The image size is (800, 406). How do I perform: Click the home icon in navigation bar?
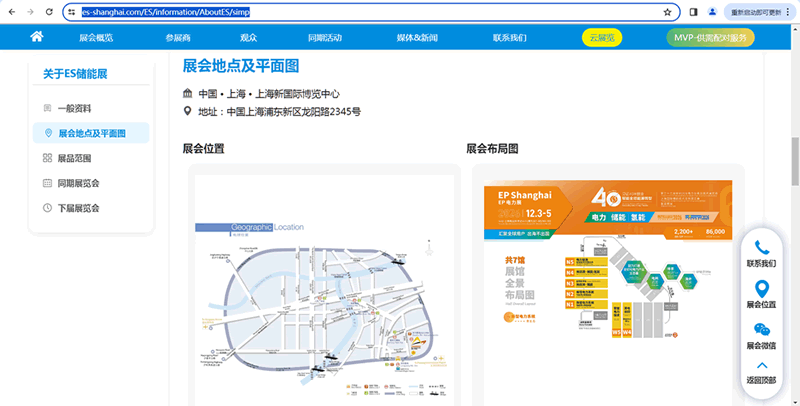click(x=36, y=37)
